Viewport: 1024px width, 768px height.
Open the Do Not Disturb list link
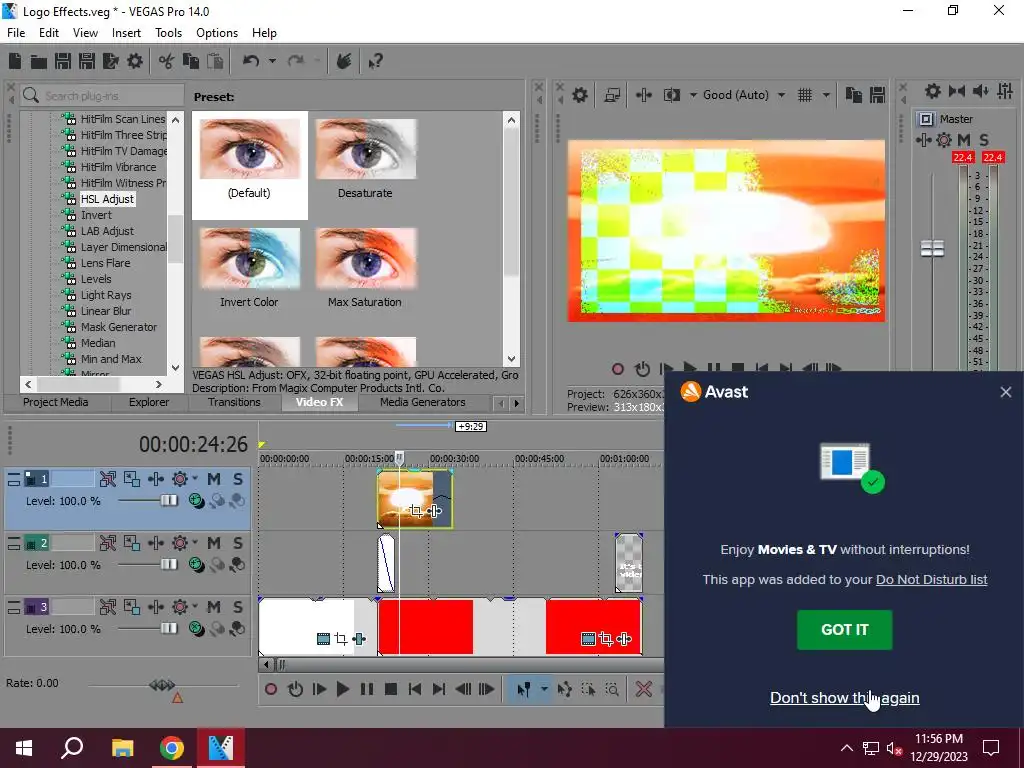[931, 579]
